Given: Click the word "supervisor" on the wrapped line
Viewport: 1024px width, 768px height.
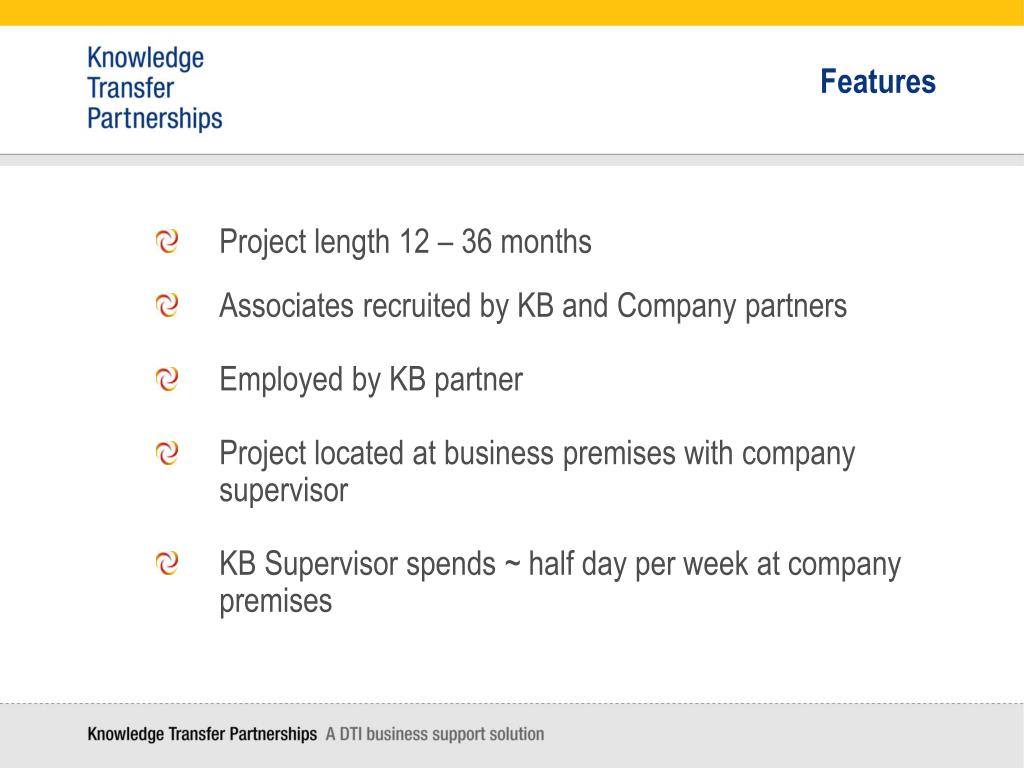Looking at the screenshot, I should pos(284,491).
